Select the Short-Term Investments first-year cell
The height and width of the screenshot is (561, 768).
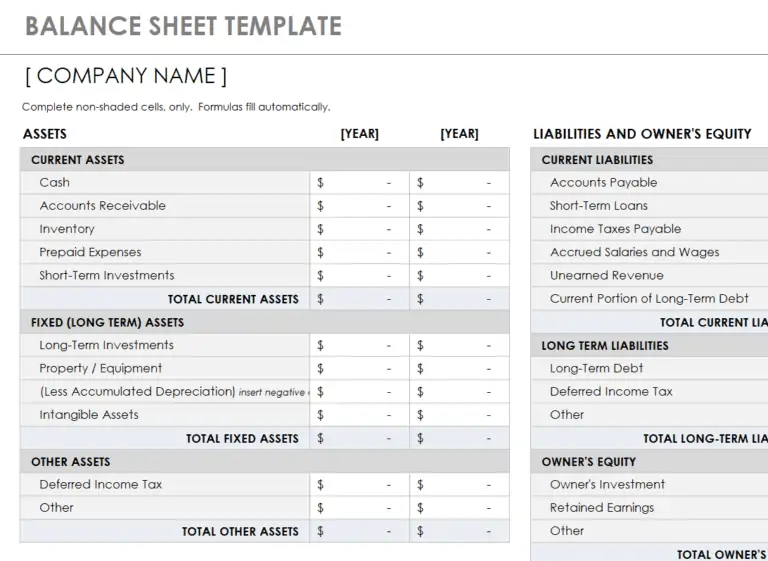coord(360,275)
